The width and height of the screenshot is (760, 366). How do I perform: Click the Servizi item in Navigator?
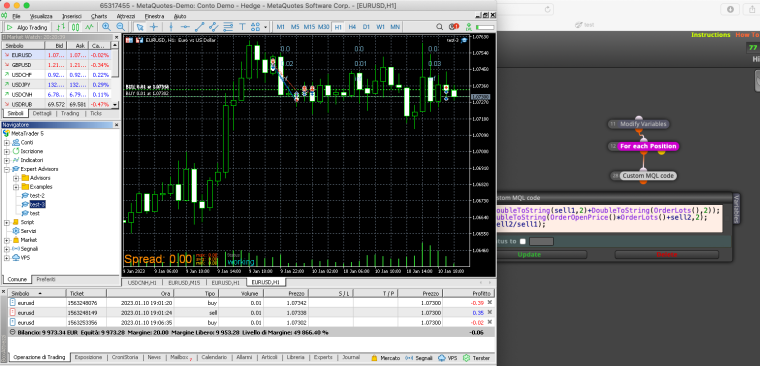pos(28,231)
